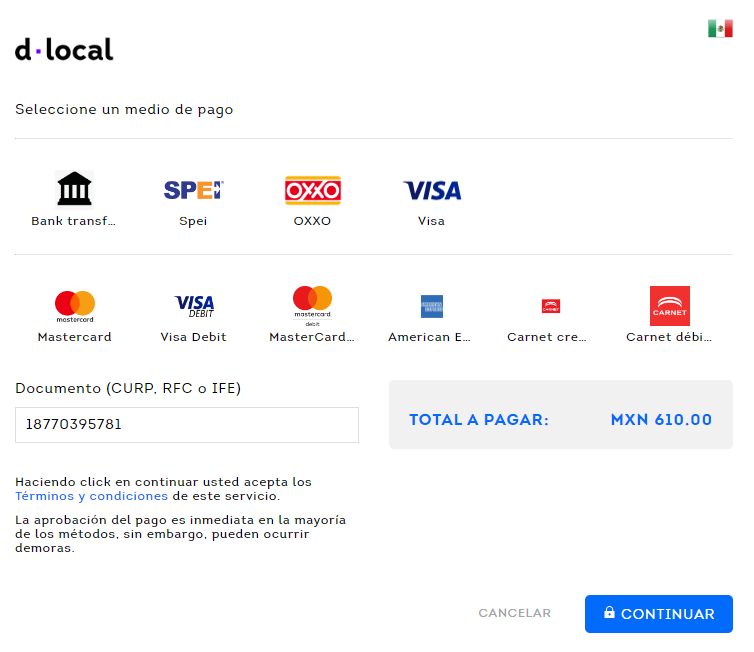Screen dimensions: 754x652
Task: Click the Documento CURP/RFC input field
Action: (x=187, y=425)
